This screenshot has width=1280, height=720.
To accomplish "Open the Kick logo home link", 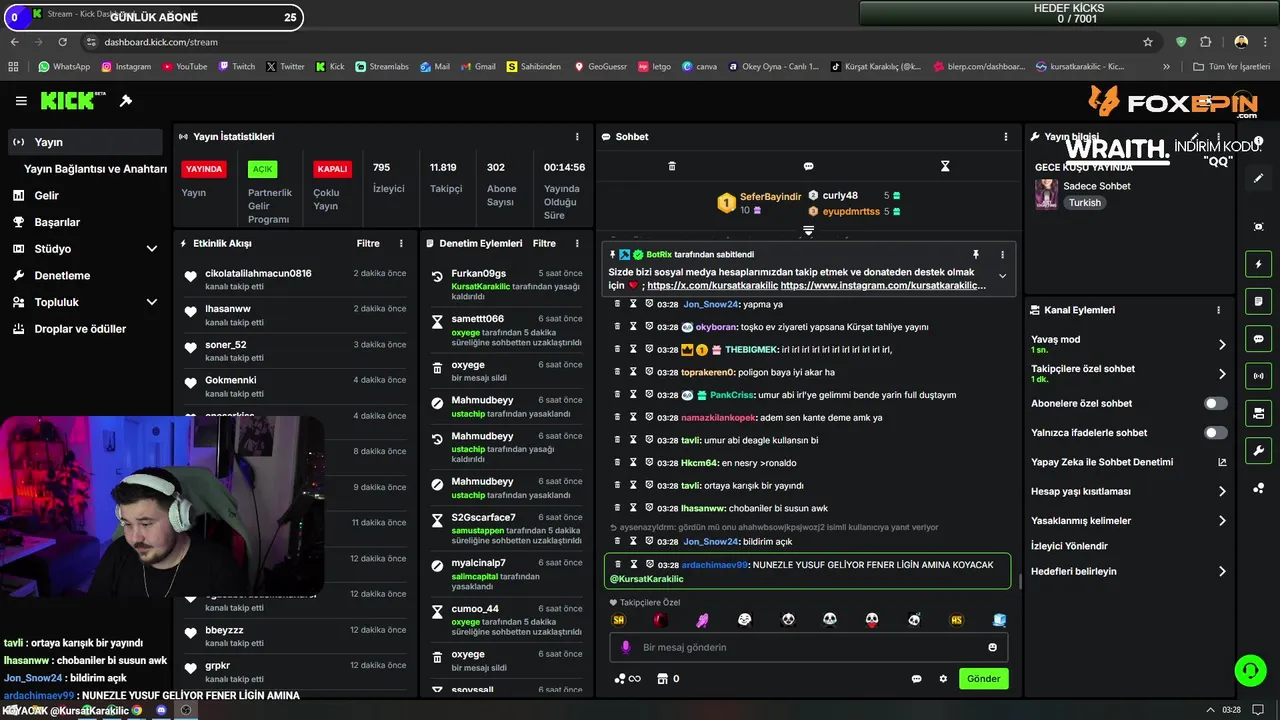I will click(73, 100).
